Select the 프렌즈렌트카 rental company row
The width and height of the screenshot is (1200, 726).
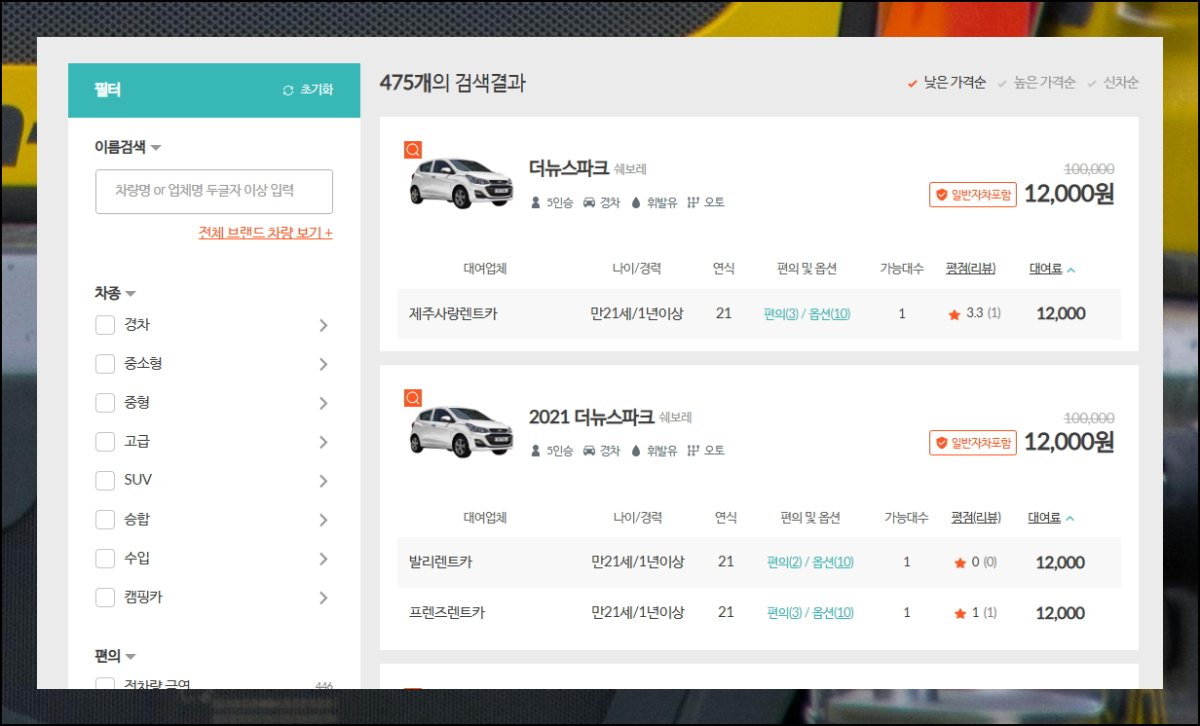click(x=759, y=613)
